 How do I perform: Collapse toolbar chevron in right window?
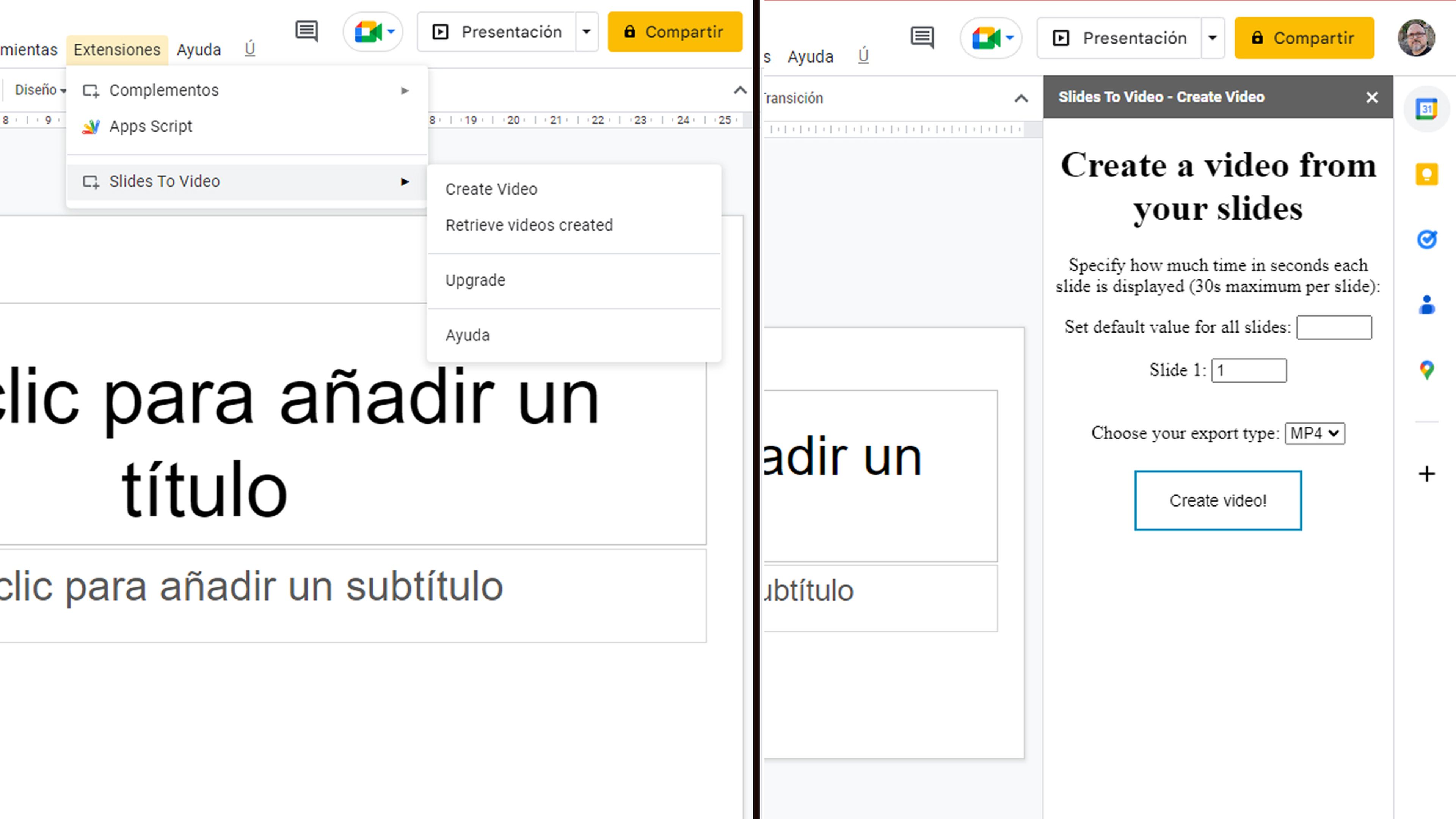(1021, 98)
